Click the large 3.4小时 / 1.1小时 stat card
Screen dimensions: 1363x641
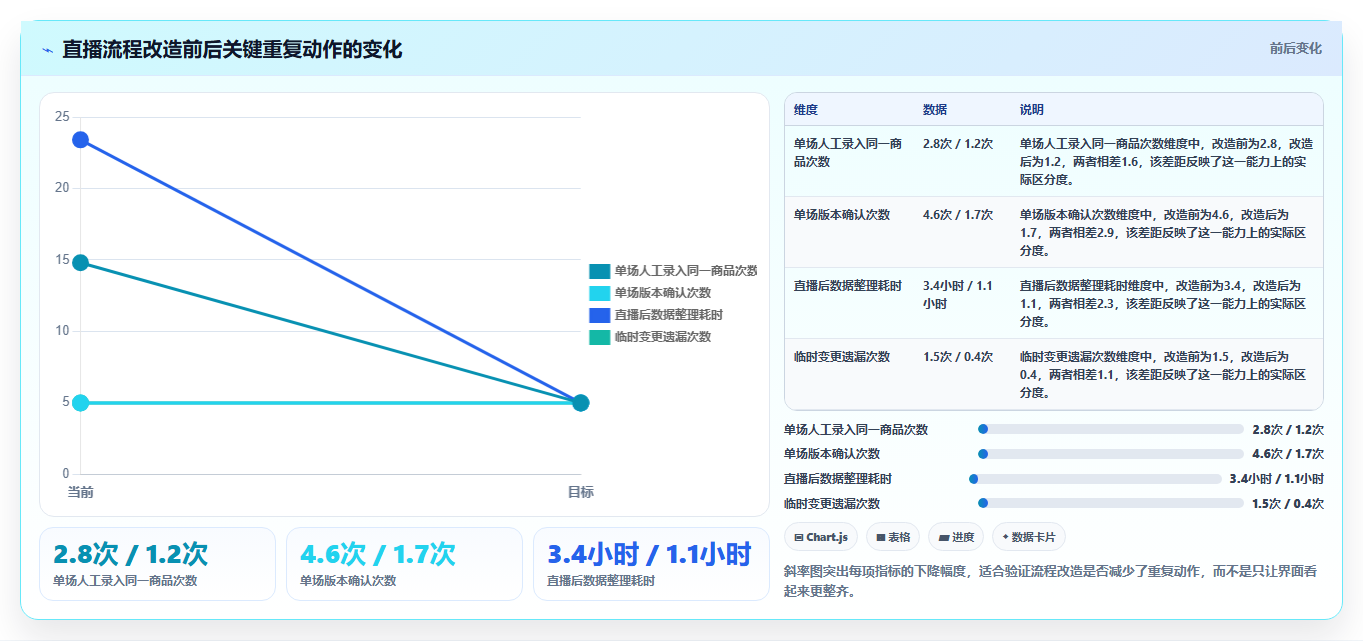651,564
